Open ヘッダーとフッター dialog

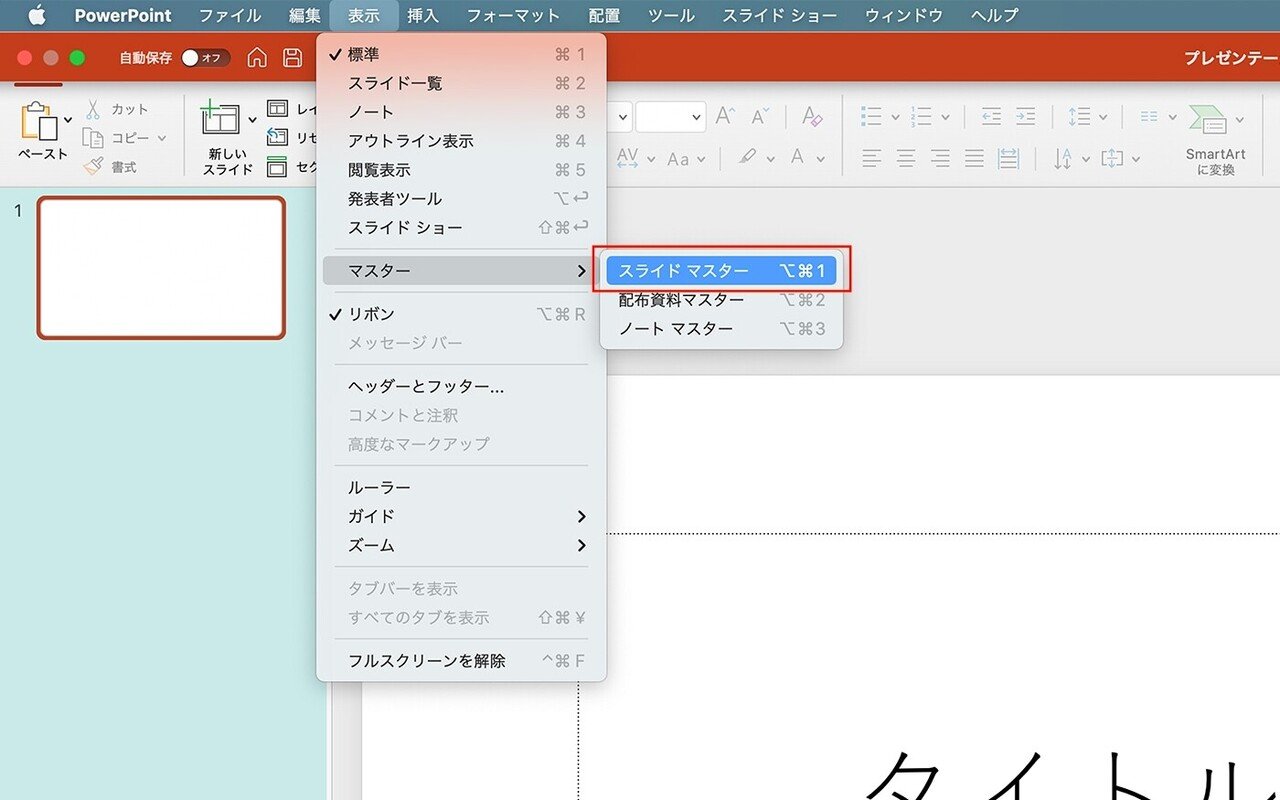[461, 386]
